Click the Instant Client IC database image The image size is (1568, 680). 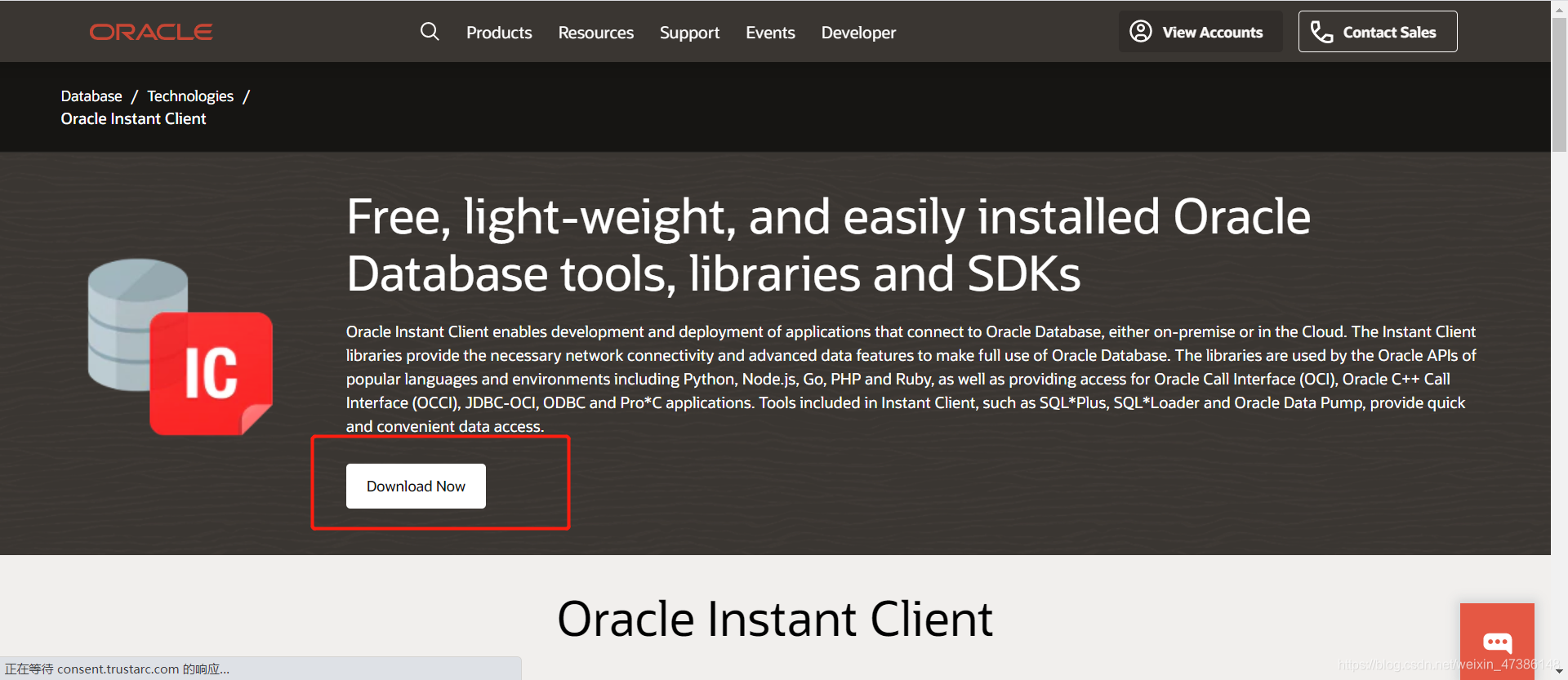(x=180, y=347)
